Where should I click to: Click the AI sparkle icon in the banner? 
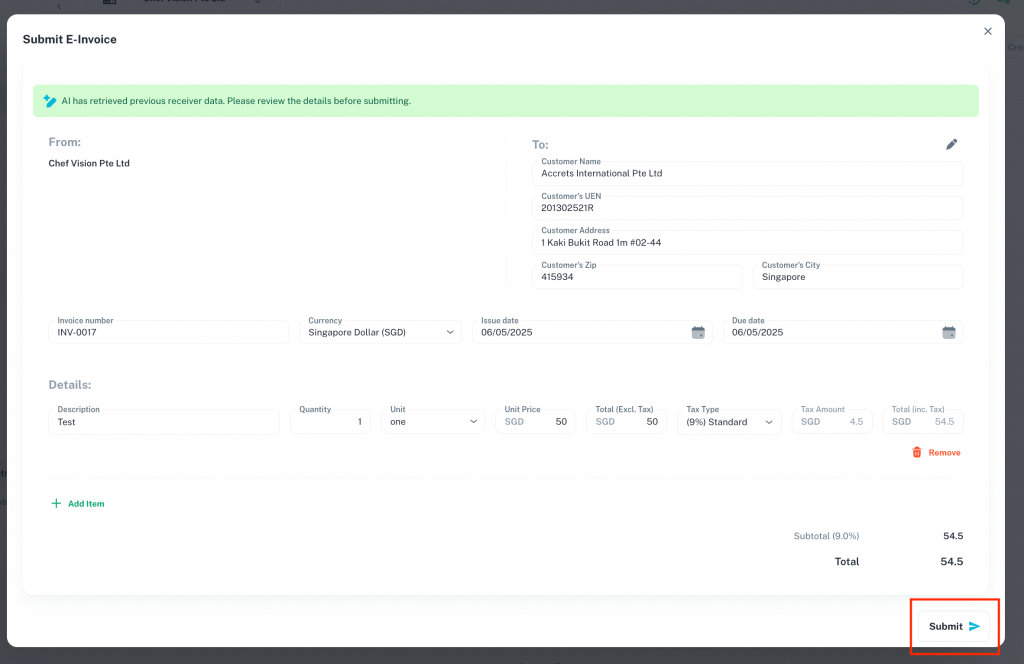pos(50,101)
